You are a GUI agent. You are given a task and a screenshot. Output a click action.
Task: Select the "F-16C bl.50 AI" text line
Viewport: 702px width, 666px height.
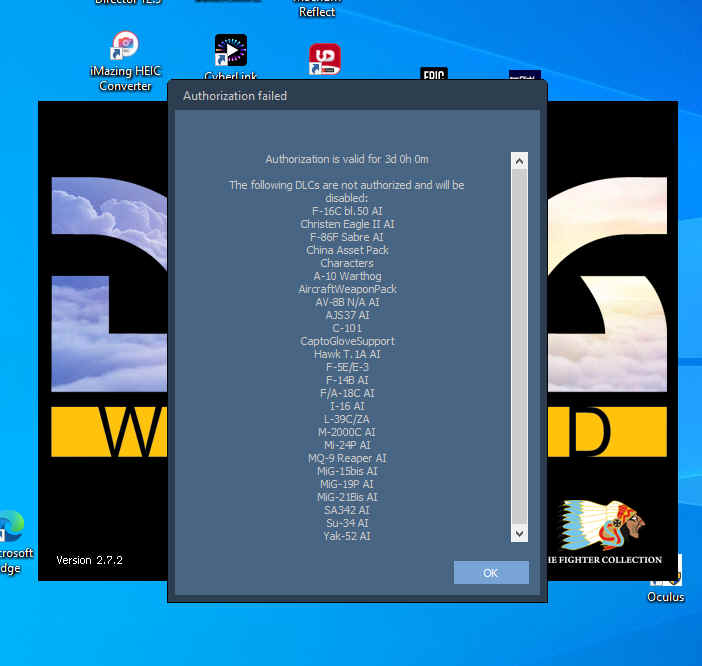(x=347, y=211)
